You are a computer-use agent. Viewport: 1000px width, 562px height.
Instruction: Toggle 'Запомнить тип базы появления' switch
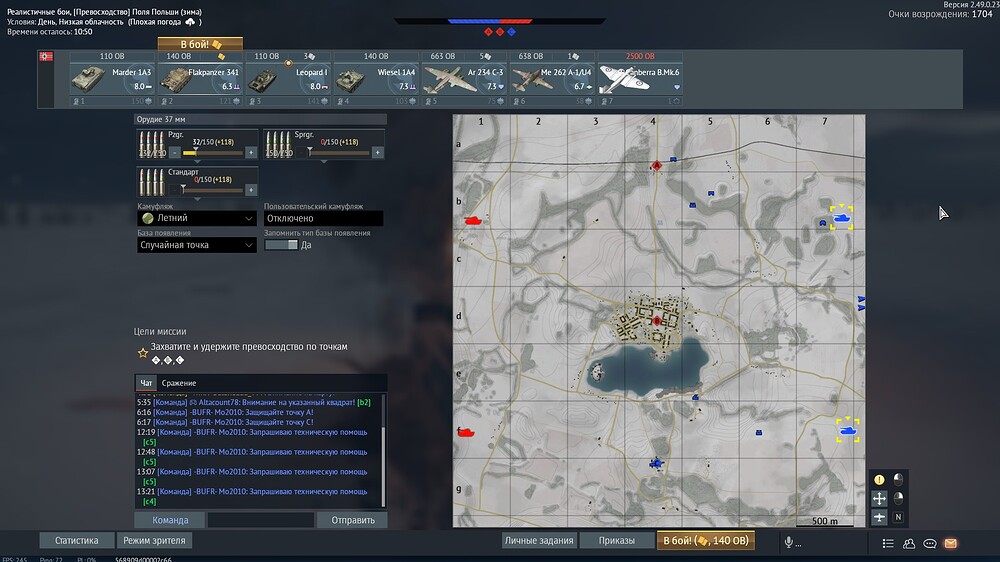pos(281,245)
